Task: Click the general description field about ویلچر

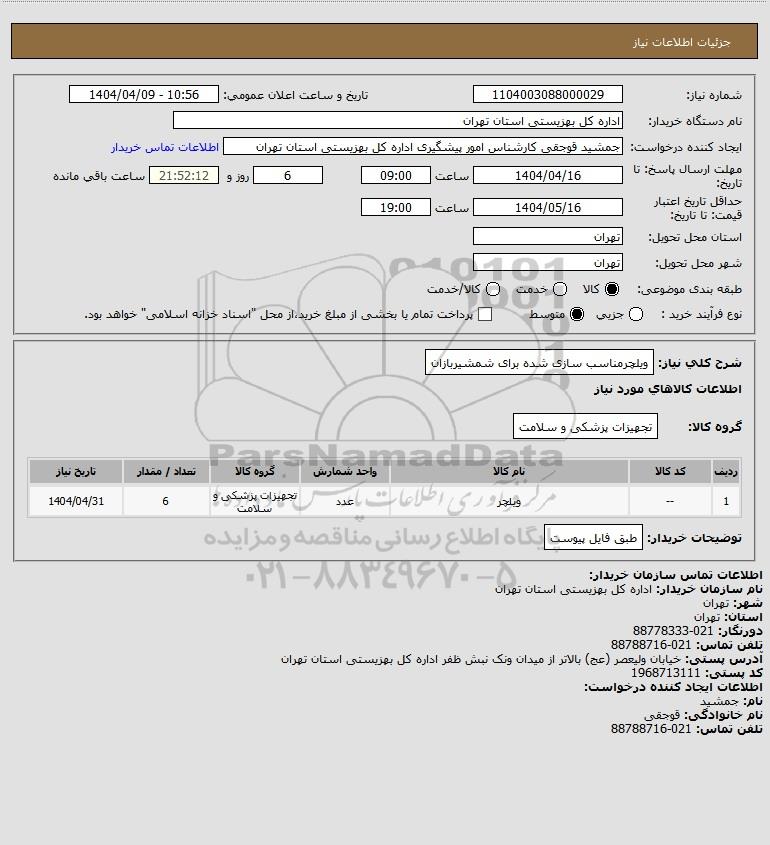Action: [x=539, y=363]
